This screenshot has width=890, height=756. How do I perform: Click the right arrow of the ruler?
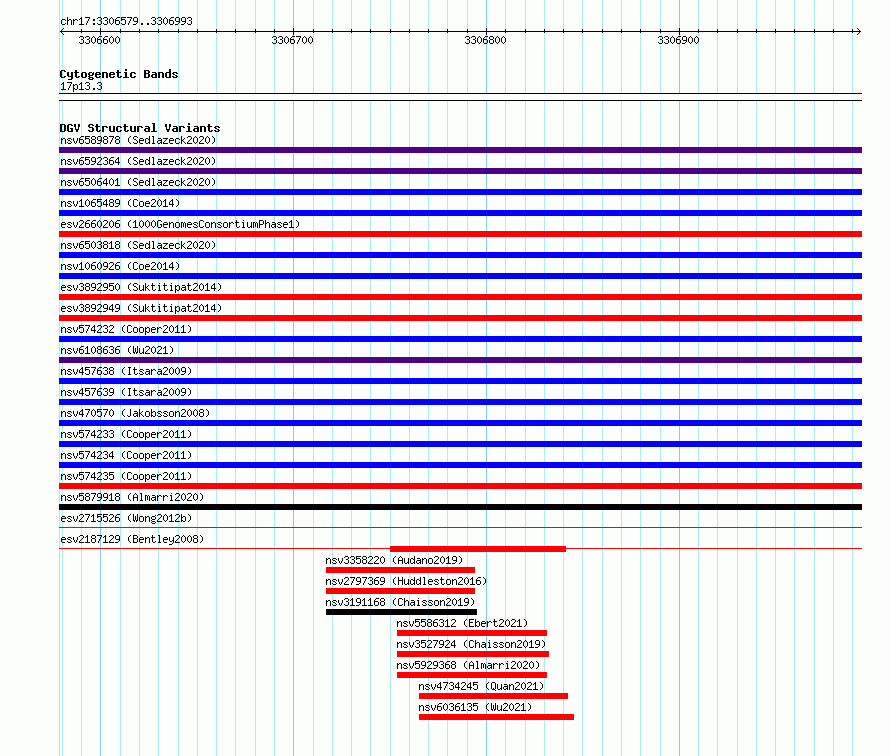point(858,32)
